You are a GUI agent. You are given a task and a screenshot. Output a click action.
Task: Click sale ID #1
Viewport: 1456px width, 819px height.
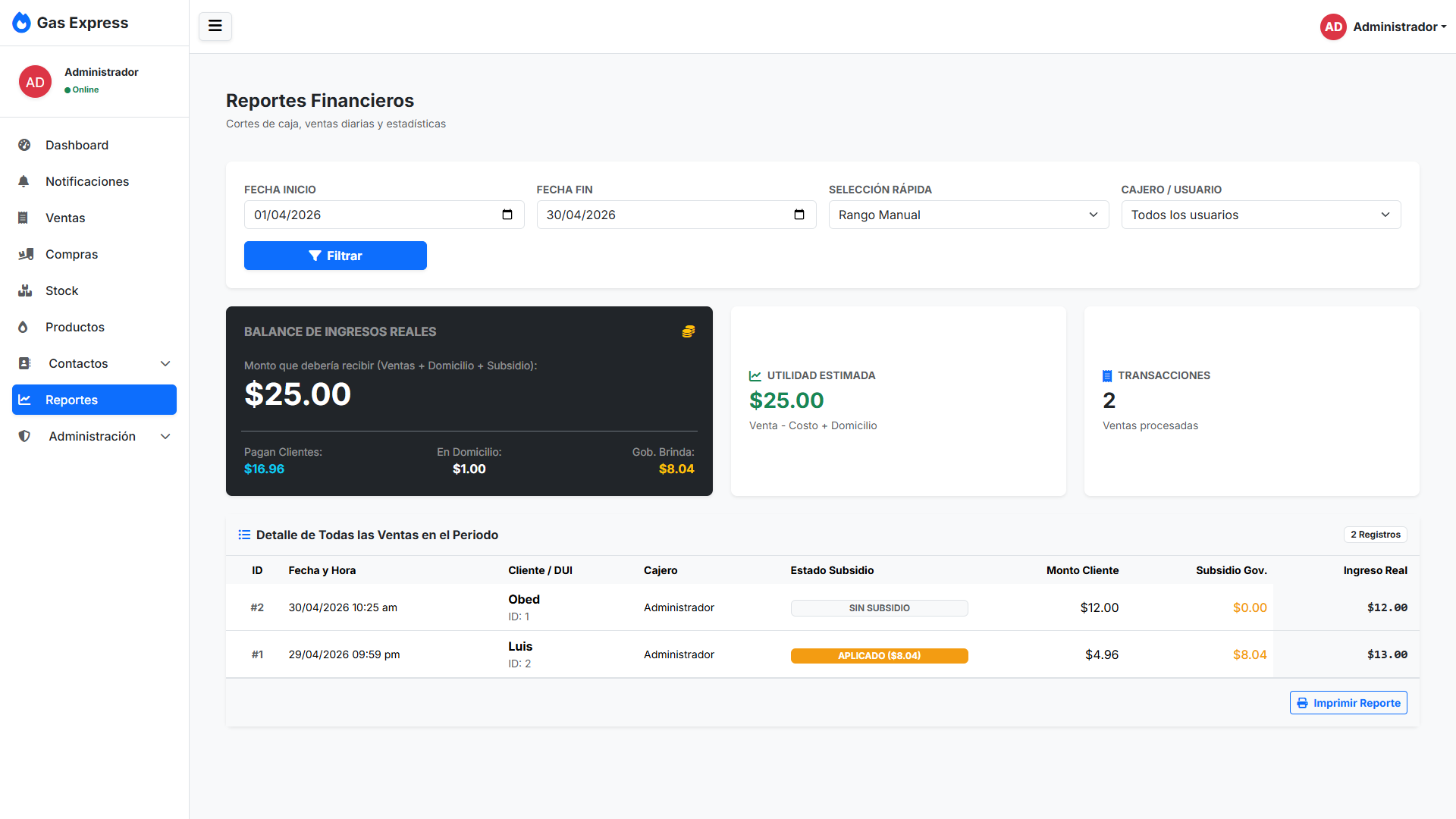coord(257,654)
